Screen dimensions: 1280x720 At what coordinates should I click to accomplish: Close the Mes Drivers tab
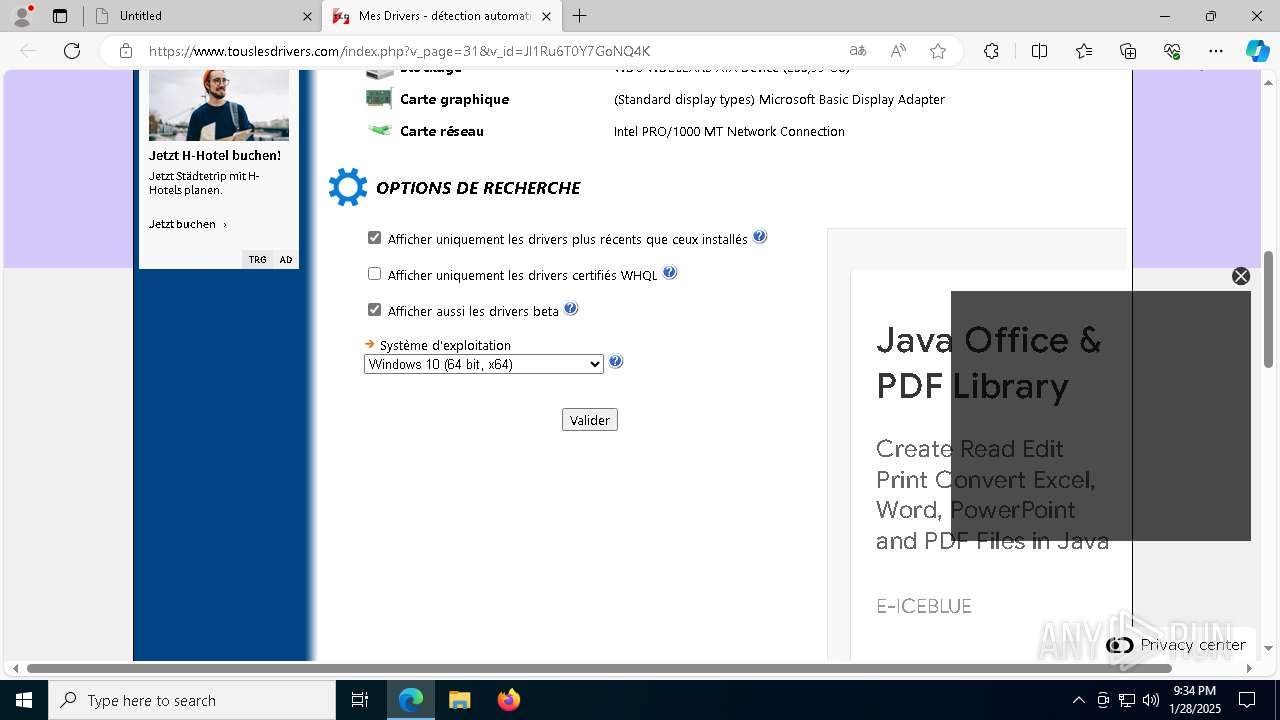pyautogui.click(x=546, y=16)
